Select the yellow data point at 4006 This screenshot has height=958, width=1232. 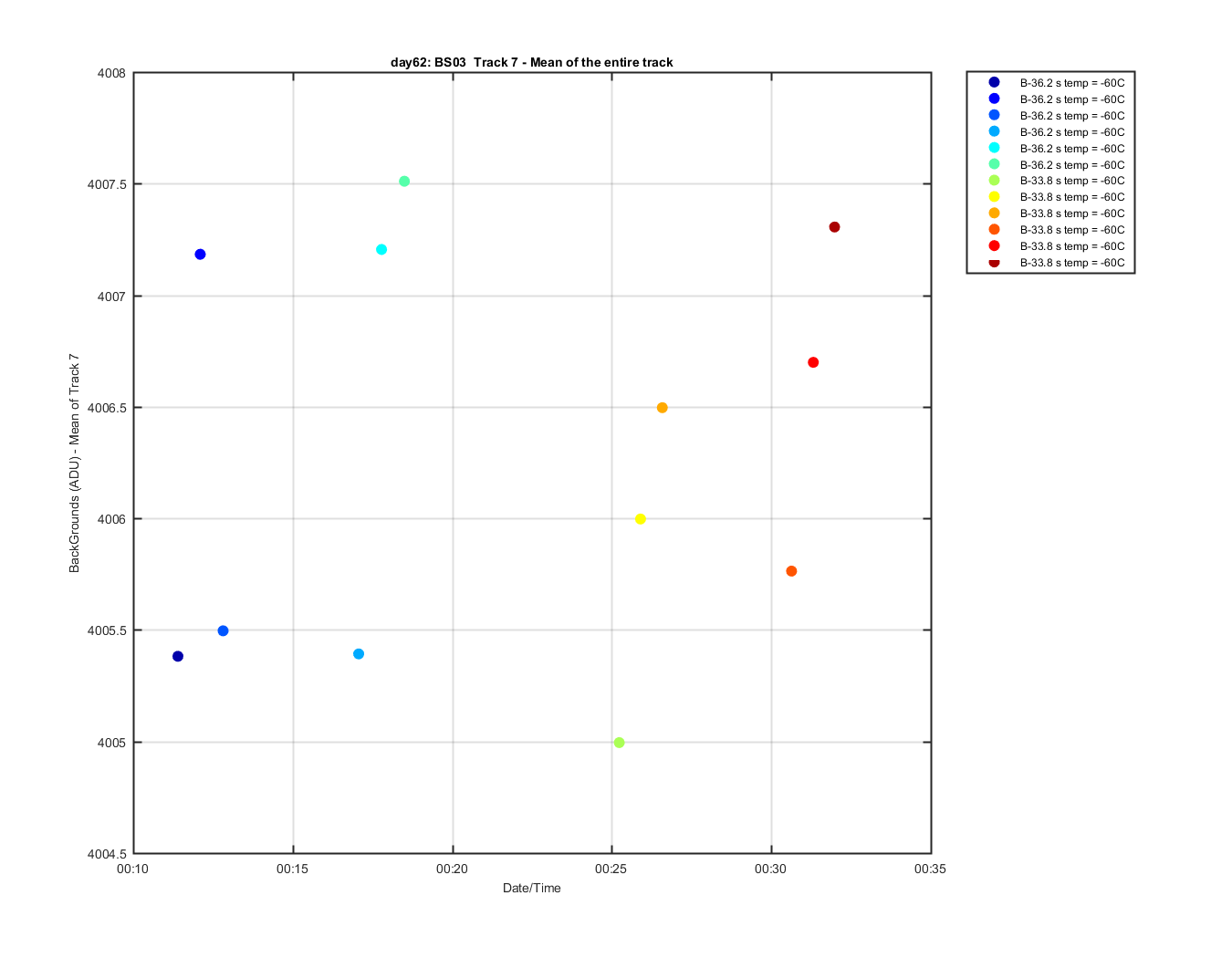click(641, 519)
